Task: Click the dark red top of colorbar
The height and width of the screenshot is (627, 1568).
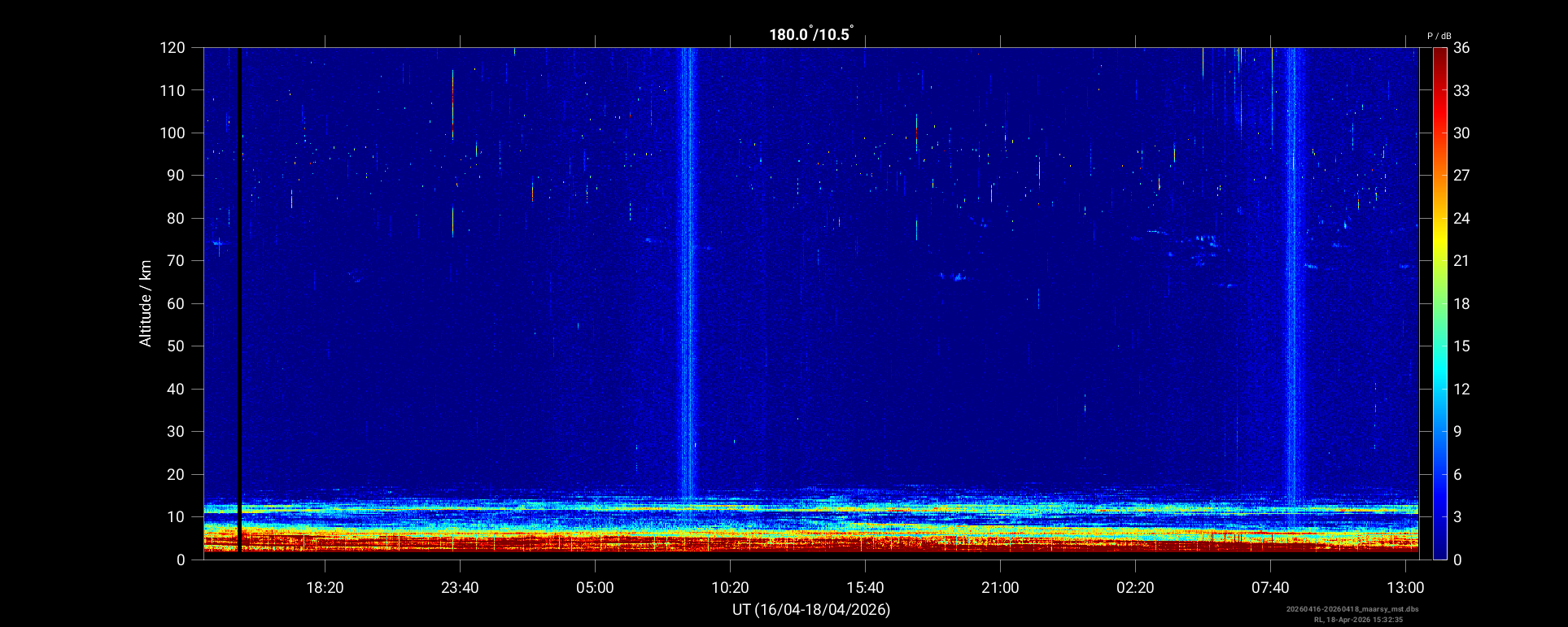Action: click(1439, 54)
